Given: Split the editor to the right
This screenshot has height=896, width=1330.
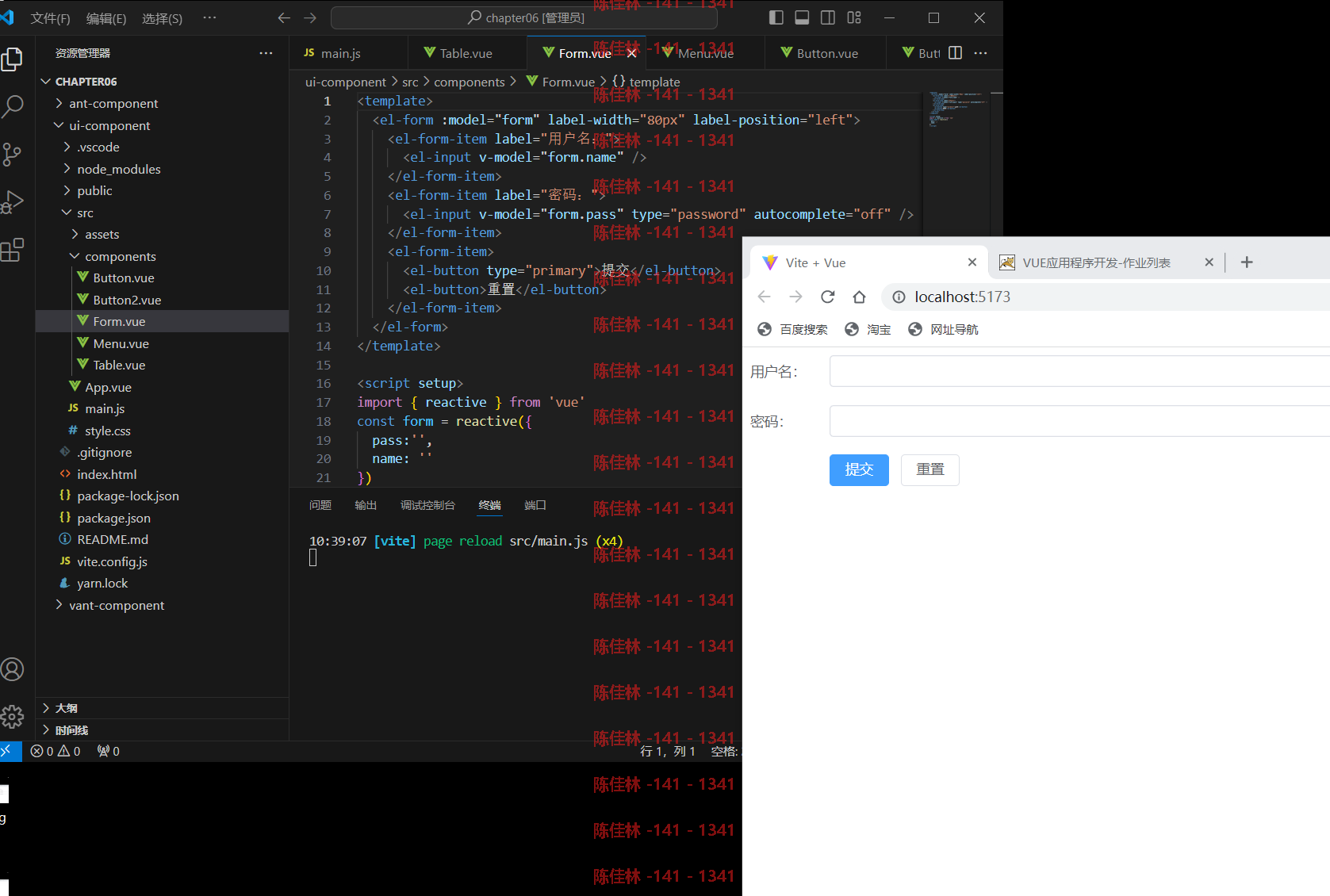Looking at the screenshot, I should click(x=955, y=53).
